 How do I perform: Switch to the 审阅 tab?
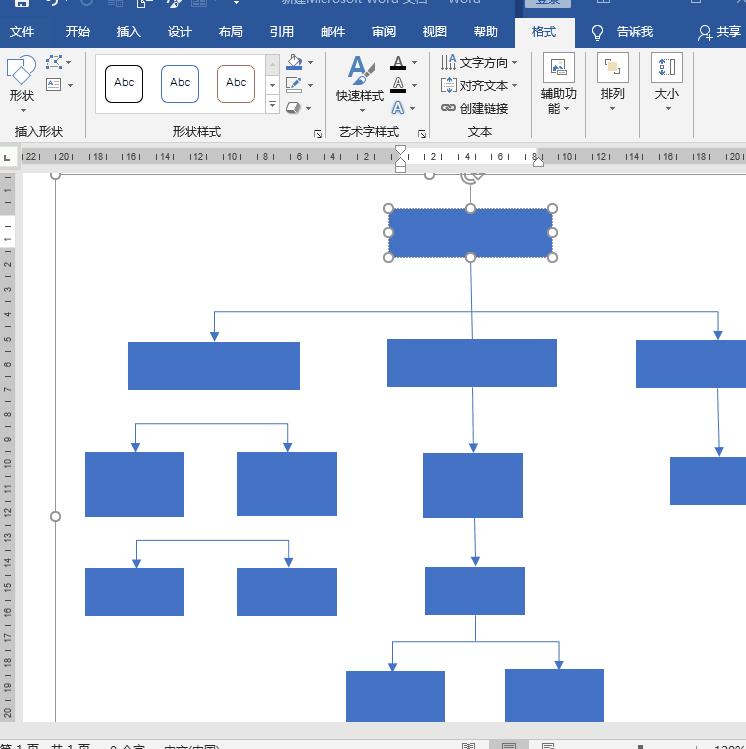coord(384,32)
